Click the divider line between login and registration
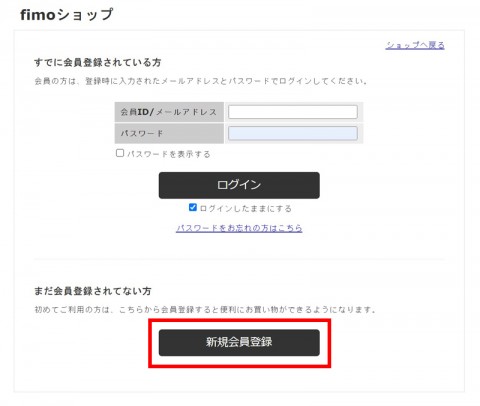Screen dimensions: 480x406 coord(239,259)
